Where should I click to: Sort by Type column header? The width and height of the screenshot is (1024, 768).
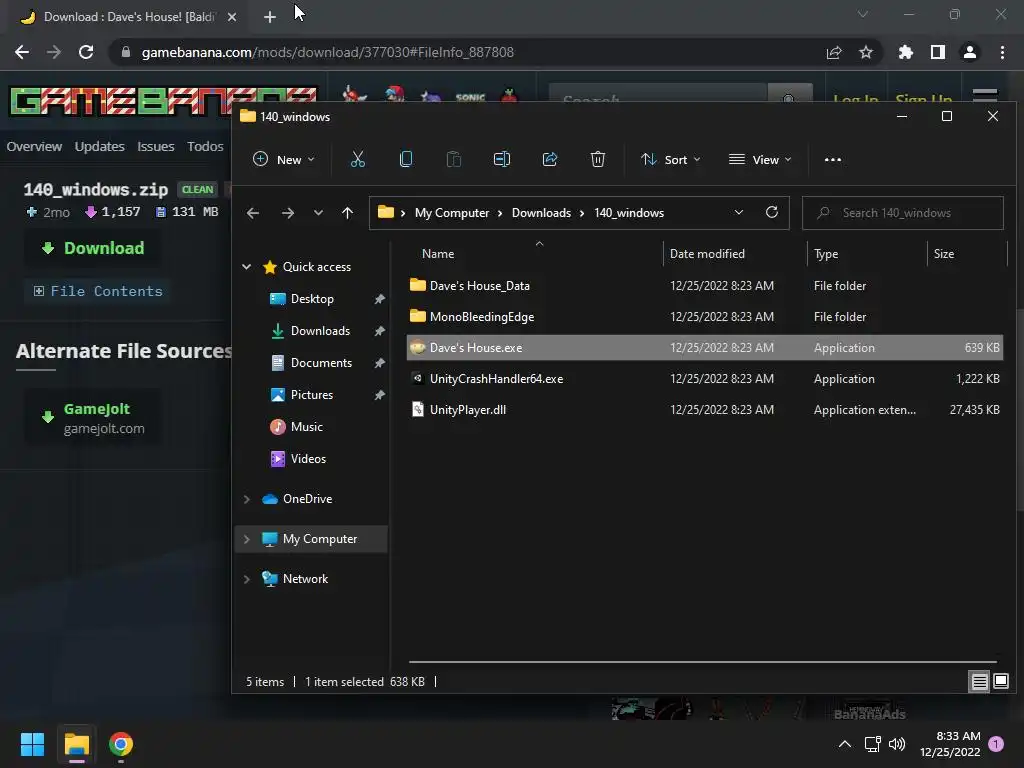826,253
